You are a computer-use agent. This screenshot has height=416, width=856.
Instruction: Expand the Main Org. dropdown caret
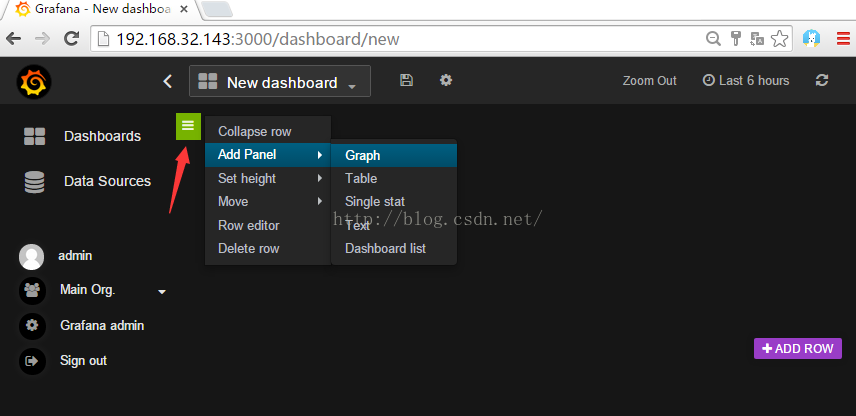pos(162,292)
